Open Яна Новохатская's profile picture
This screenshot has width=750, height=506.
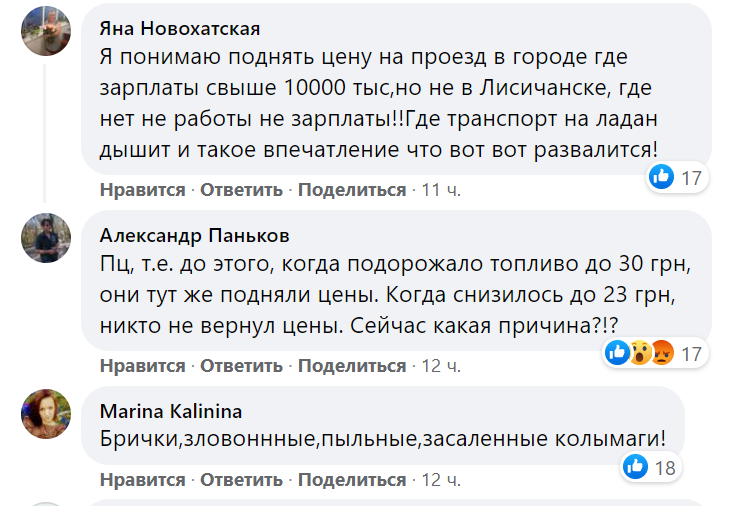pos(46,31)
